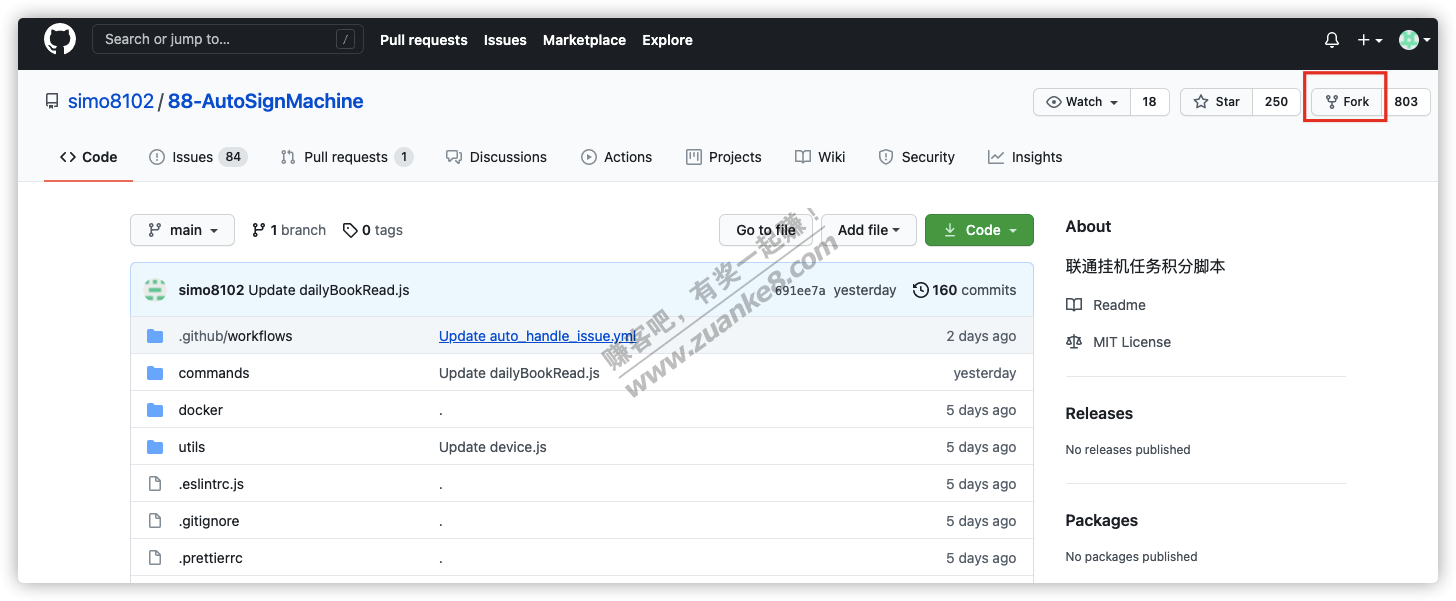Image resolution: width=1456 pixels, height=601 pixels.
Task: Click the GitHub home logo icon
Action: point(59,39)
